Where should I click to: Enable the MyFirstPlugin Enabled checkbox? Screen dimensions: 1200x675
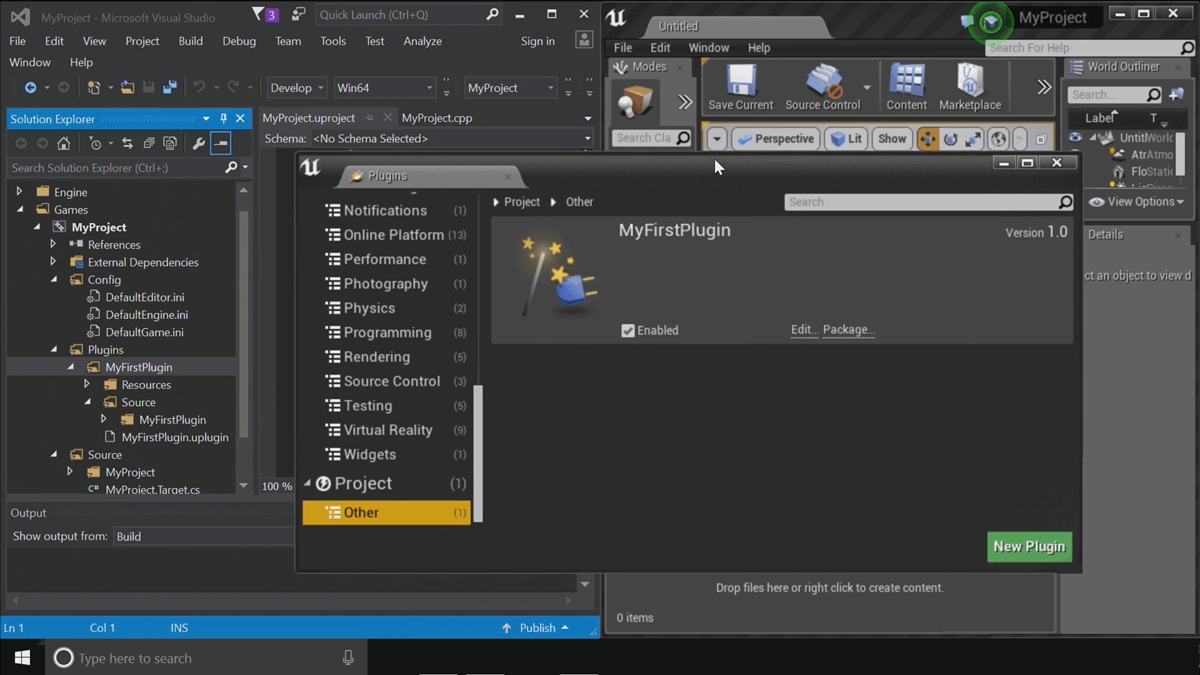(628, 330)
